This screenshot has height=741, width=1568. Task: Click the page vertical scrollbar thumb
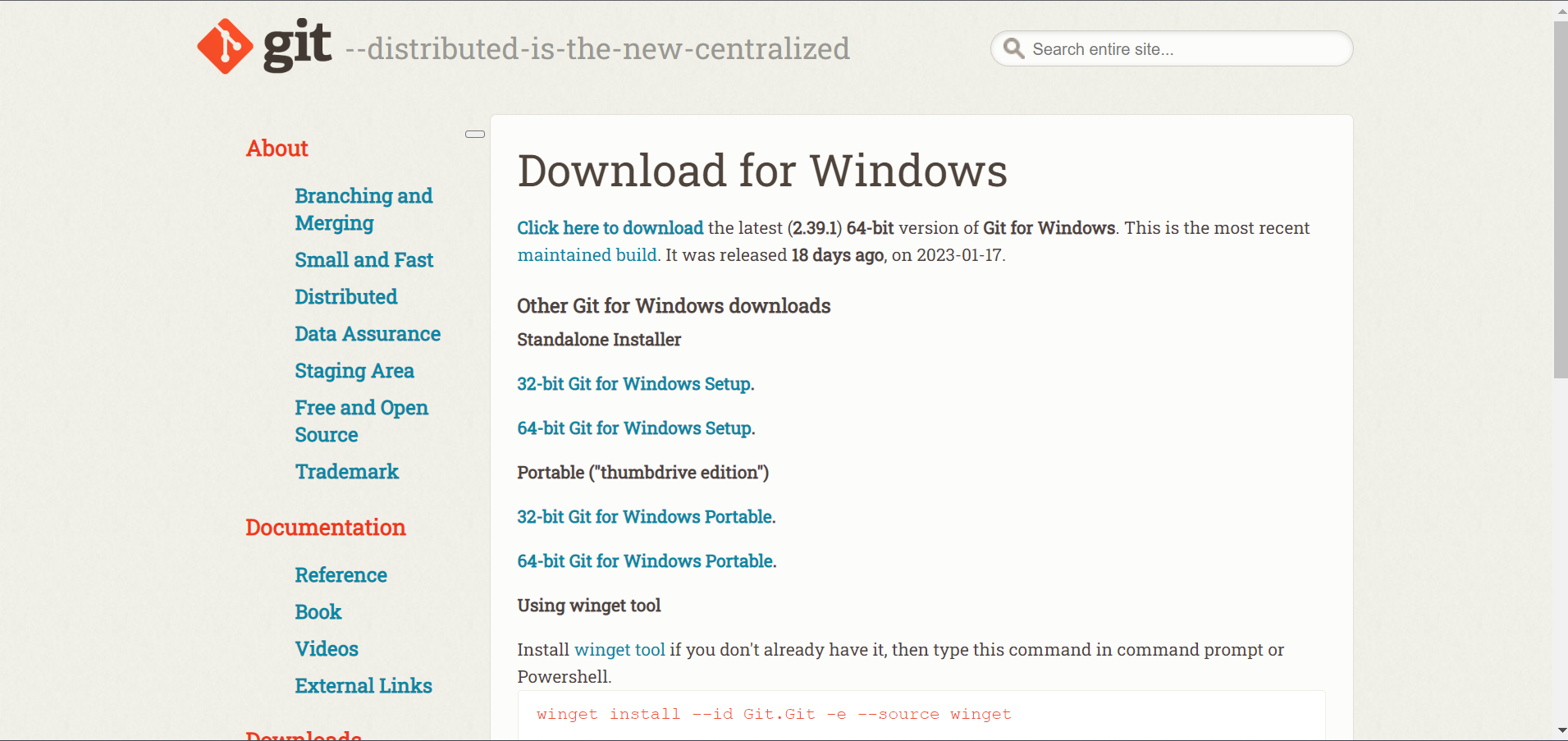[1561, 199]
